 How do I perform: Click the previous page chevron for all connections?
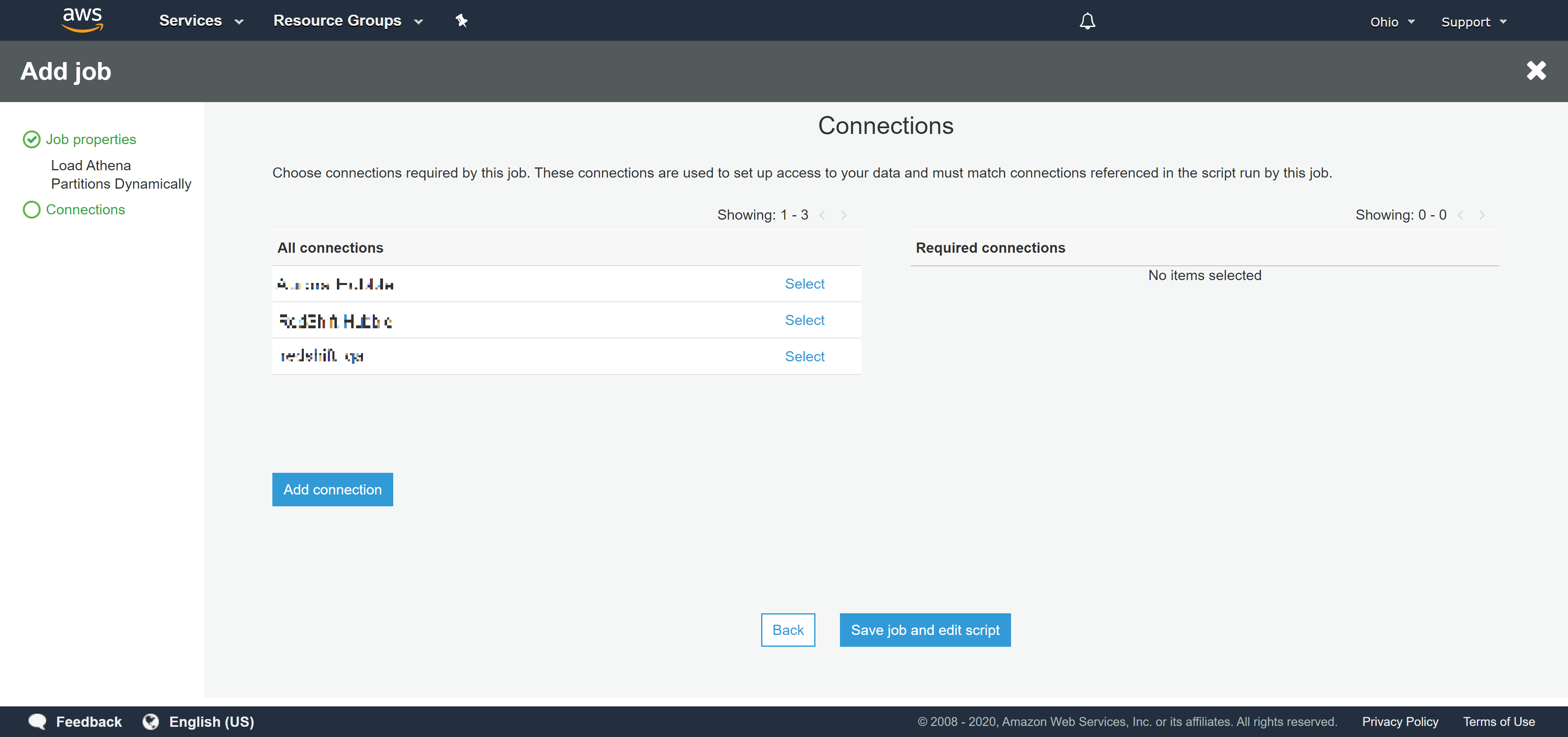coord(823,215)
